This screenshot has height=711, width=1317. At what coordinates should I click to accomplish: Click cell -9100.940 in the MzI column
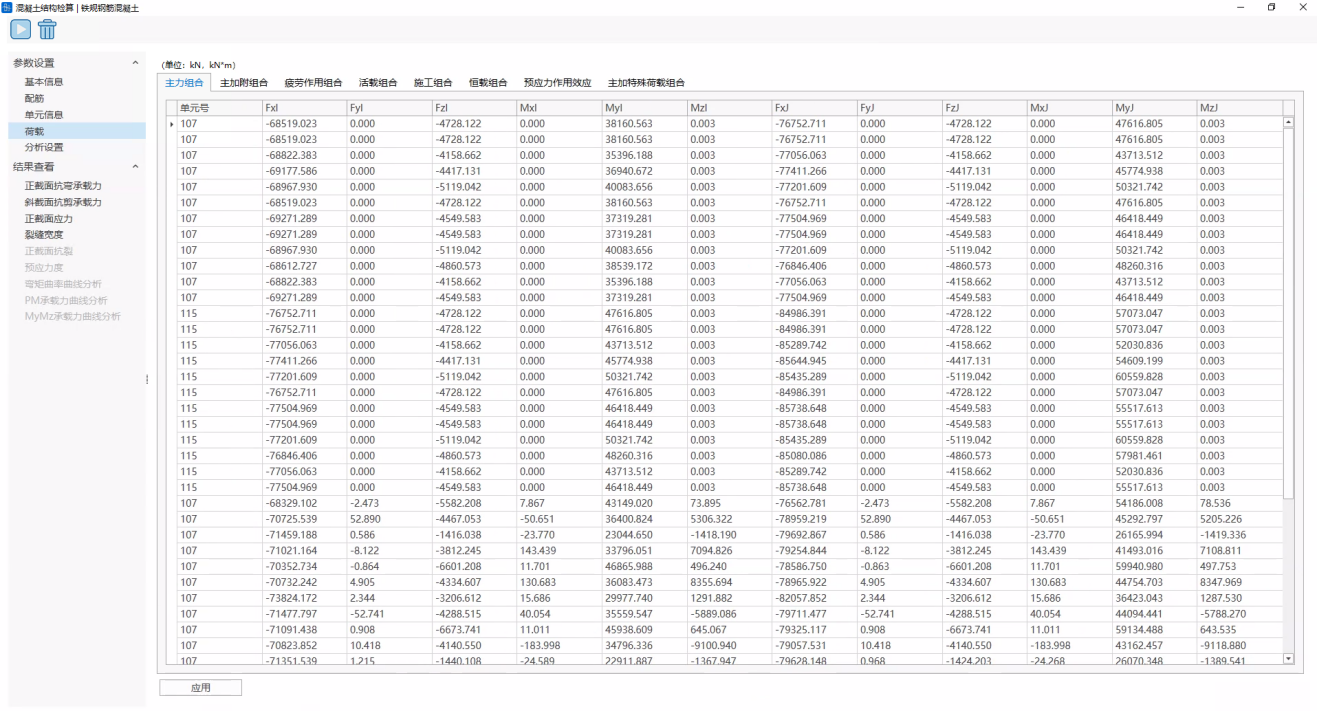[729, 645]
